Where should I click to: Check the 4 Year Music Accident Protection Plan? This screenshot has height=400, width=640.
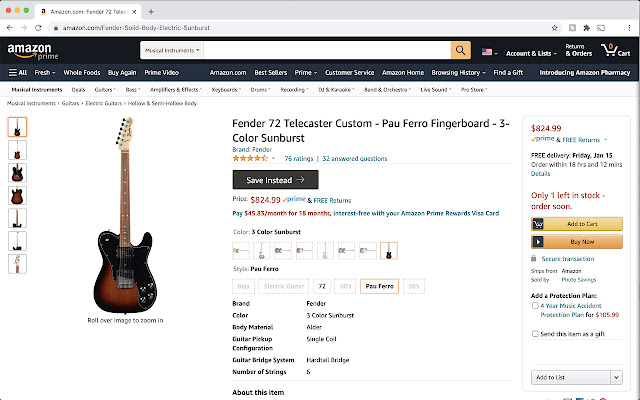536,306
